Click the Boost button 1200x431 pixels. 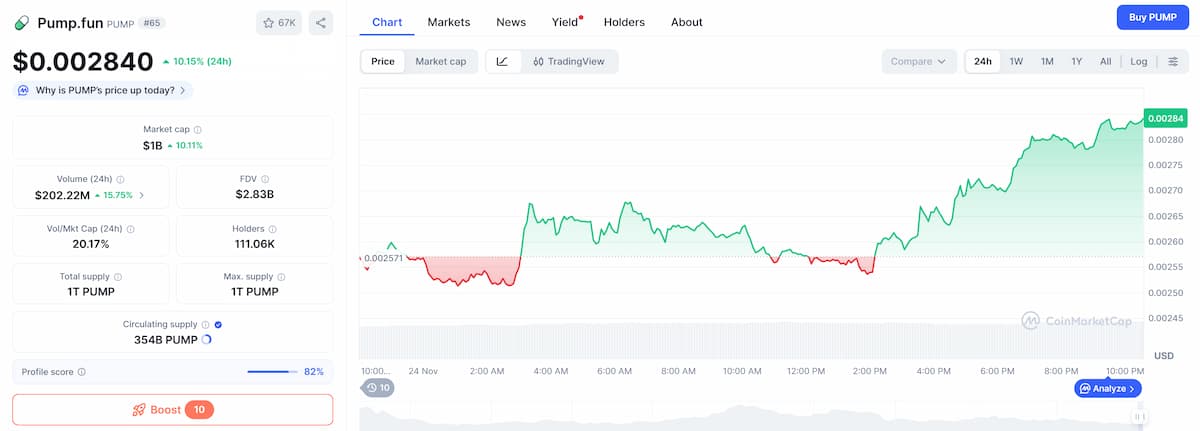[172, 410]
